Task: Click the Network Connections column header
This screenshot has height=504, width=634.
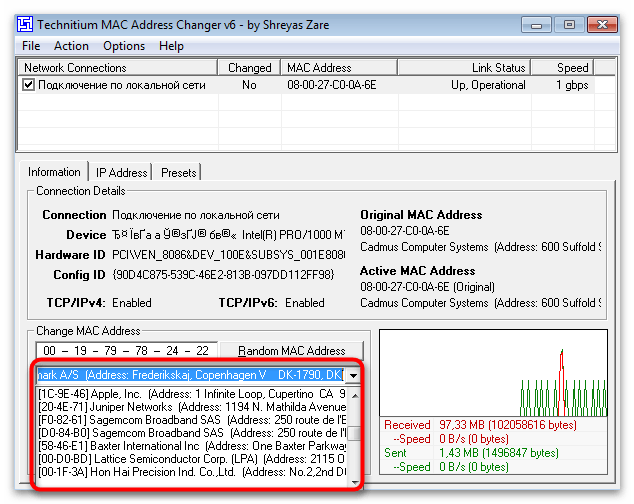Action: [x=118, y=68]
